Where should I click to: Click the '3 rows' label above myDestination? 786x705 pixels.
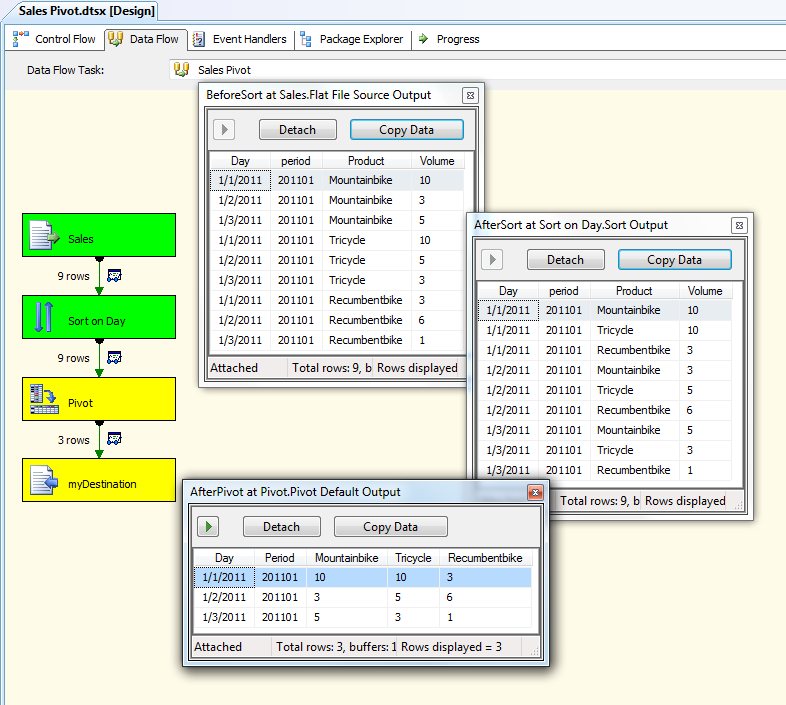click(74, 440)
